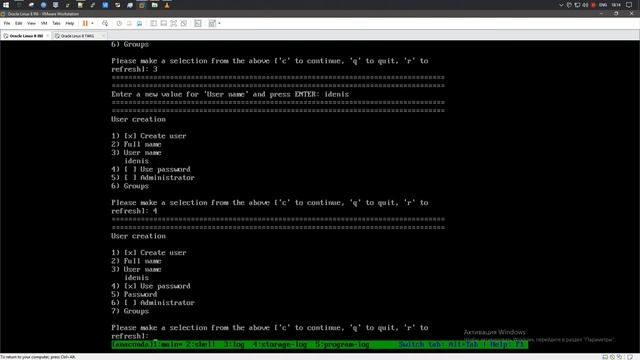Click the revert to snapshot icon
The width and height of the screenshot is (640, 360).
[x=129, y=23]
